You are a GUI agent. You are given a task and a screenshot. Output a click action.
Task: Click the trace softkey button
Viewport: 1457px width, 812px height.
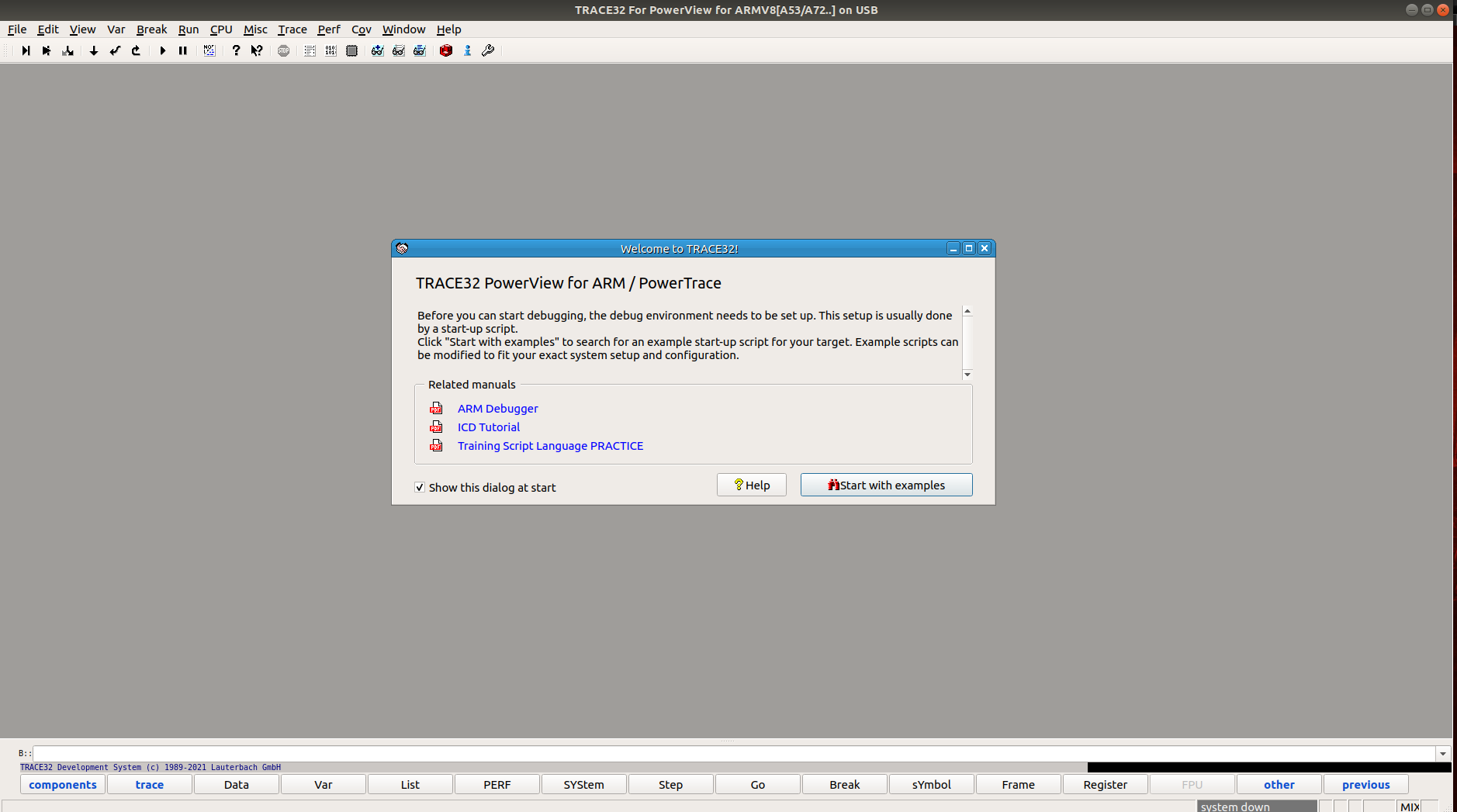pos(150,785)
